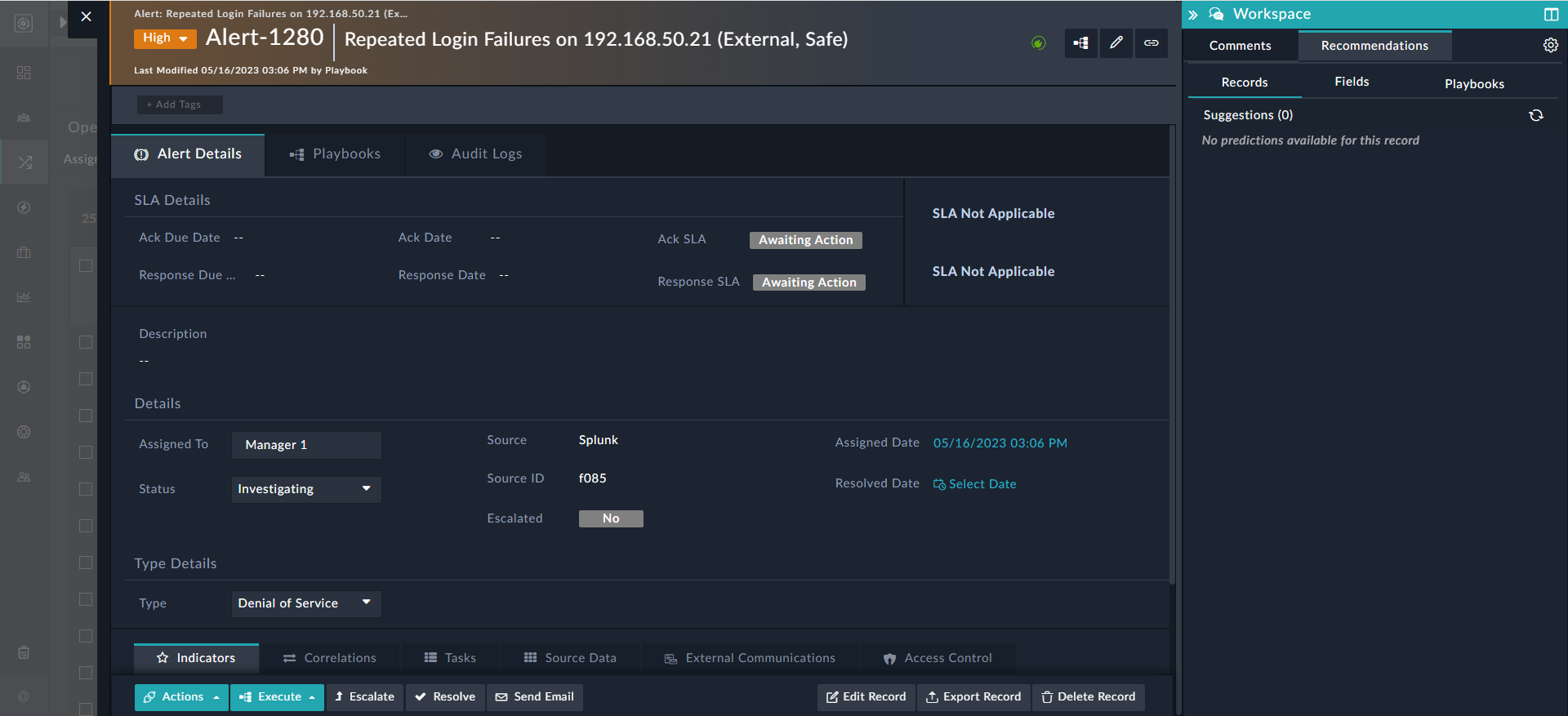1568x716 pixels.
Task: Click the Add Tags field
Action: pos(180,105)
